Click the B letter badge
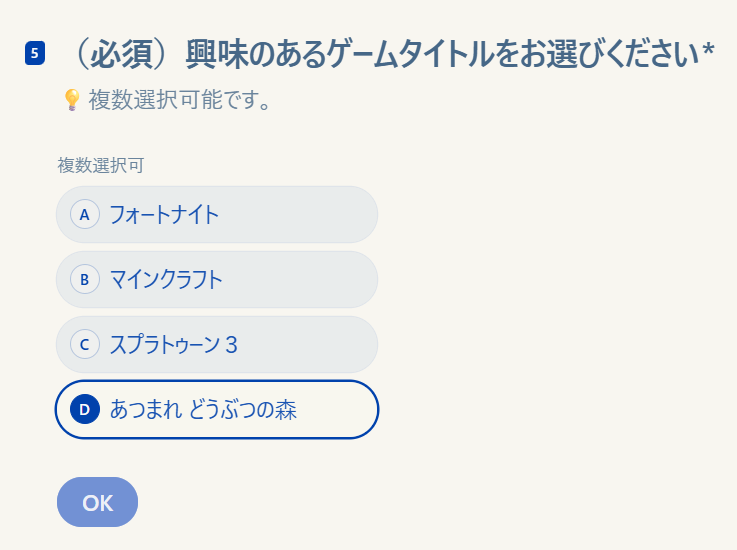This screenshot has height=550, width=737. pyautogui.click(x=84, y=279)
